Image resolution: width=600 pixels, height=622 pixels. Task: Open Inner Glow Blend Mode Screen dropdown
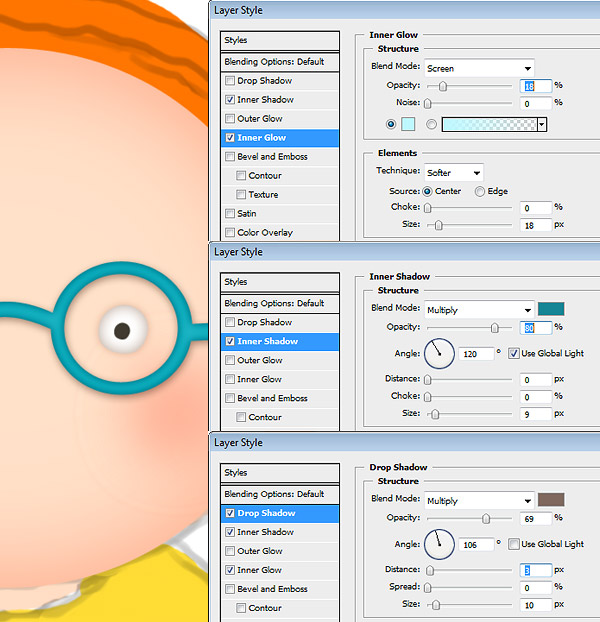(x=479, y=69)
